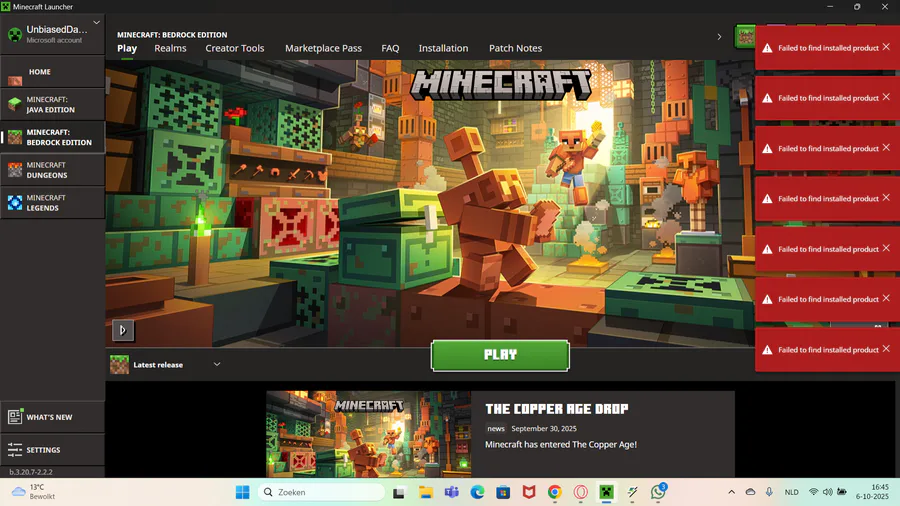Play the hero banner animation

[x=123, y=330]
